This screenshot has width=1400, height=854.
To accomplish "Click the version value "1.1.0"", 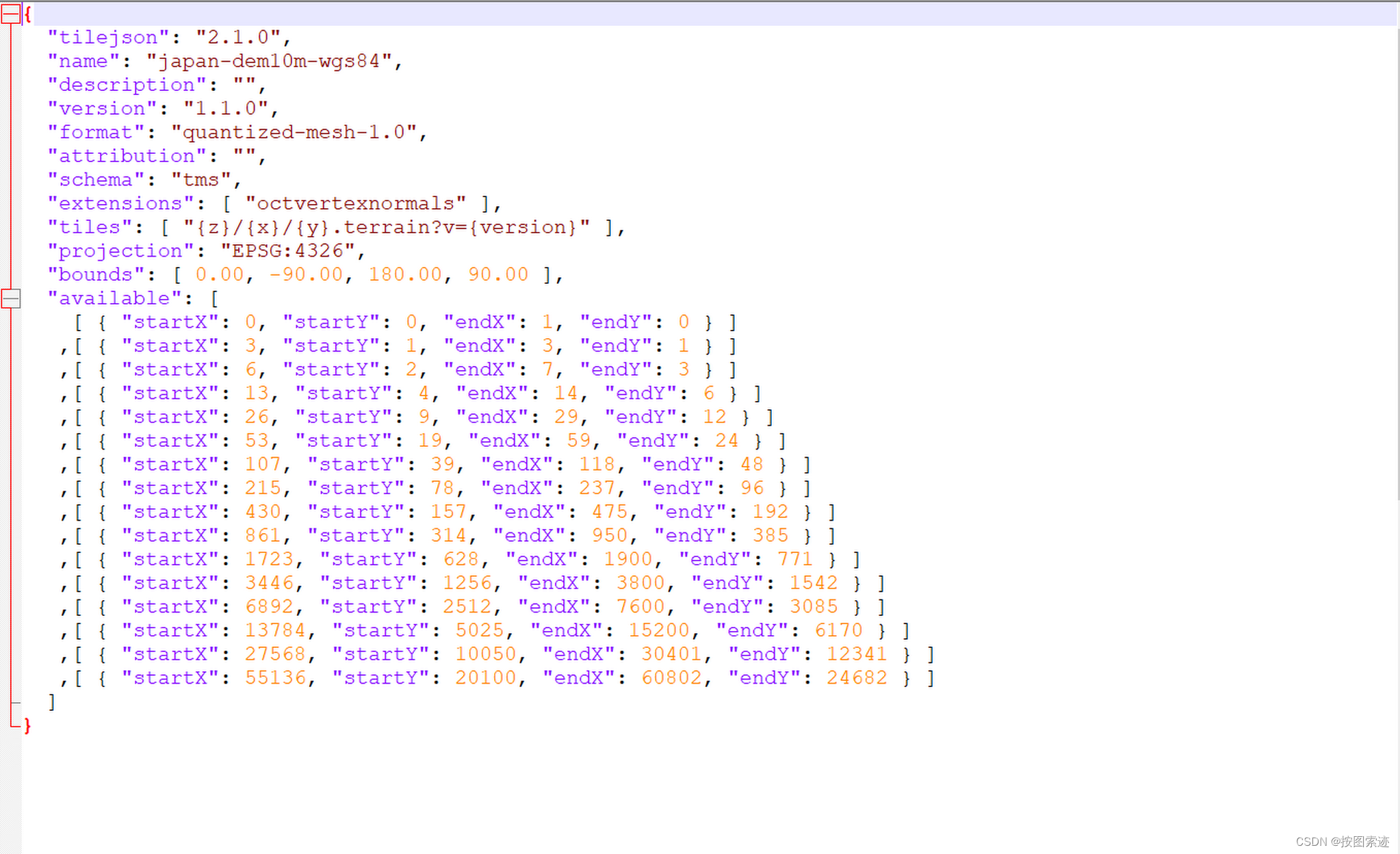I will tap(226, 109).
